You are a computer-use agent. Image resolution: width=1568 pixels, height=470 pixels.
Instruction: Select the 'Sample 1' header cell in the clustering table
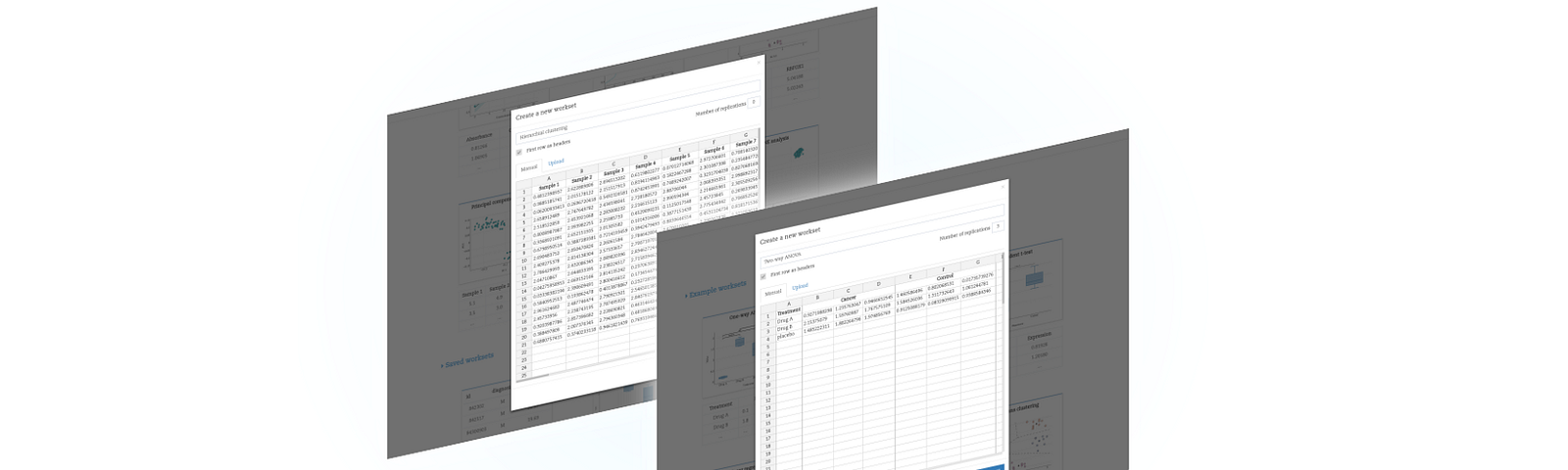click(549, 185)
